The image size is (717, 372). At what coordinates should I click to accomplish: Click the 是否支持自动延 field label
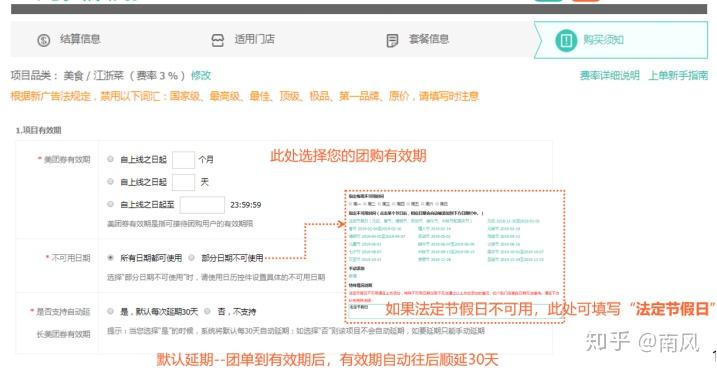click(63, 312)
